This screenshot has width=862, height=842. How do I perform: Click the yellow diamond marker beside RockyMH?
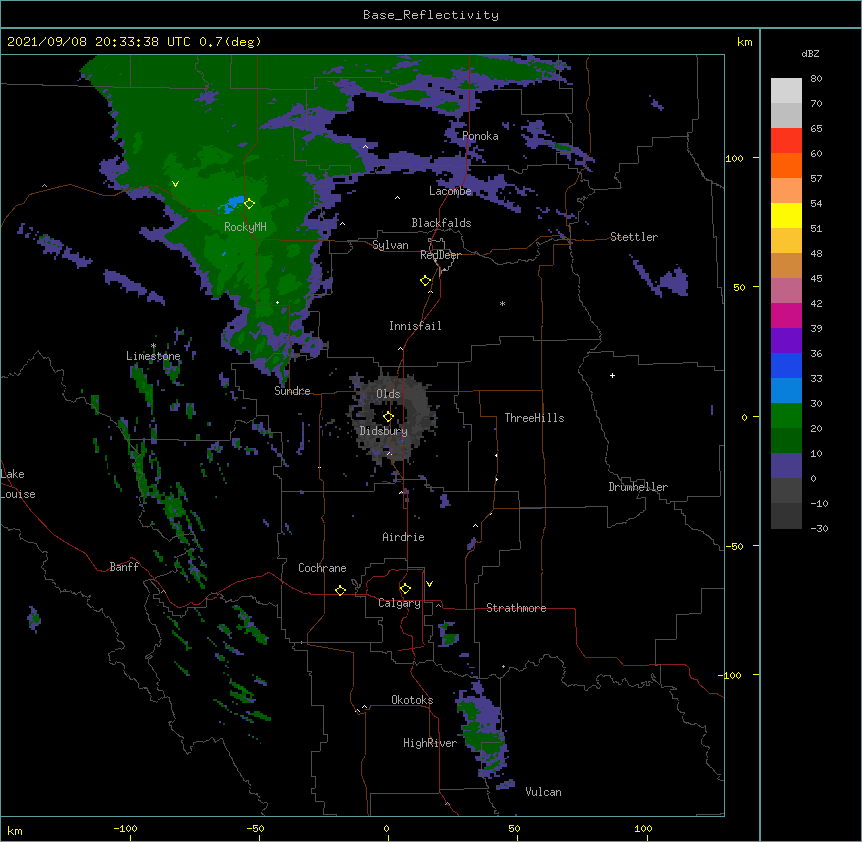250,204
